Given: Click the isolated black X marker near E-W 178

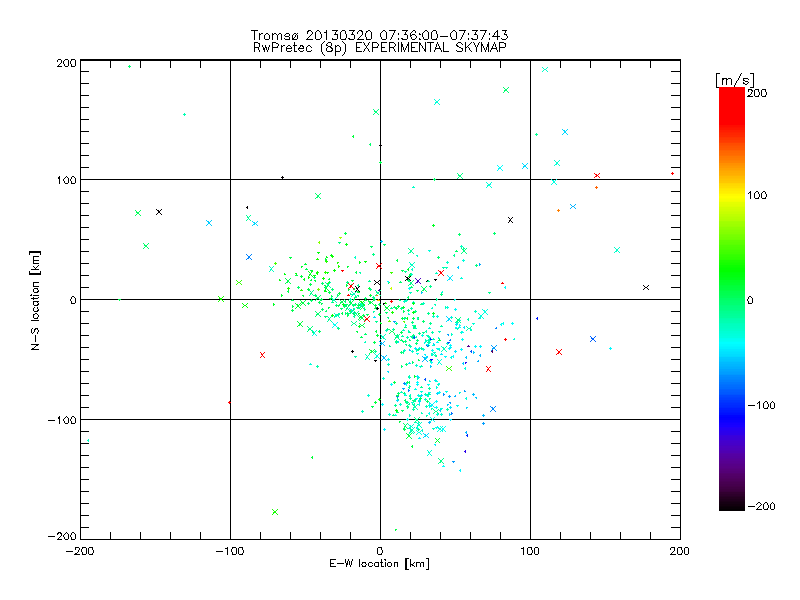Looking at the screenshot, I should pyautogui.click(x=646, y=288).
